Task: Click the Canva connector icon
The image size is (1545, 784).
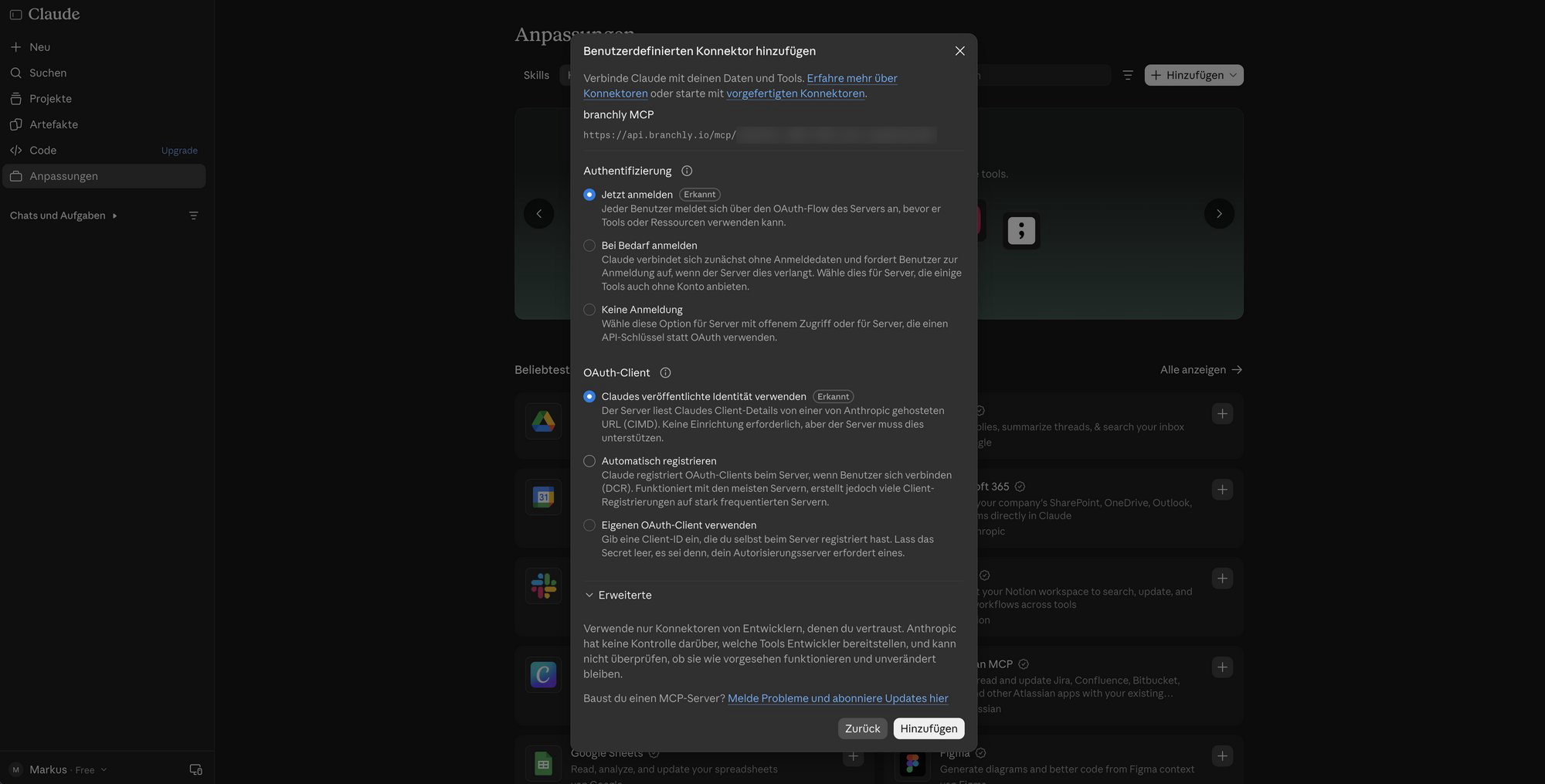Action: (543, 675)
